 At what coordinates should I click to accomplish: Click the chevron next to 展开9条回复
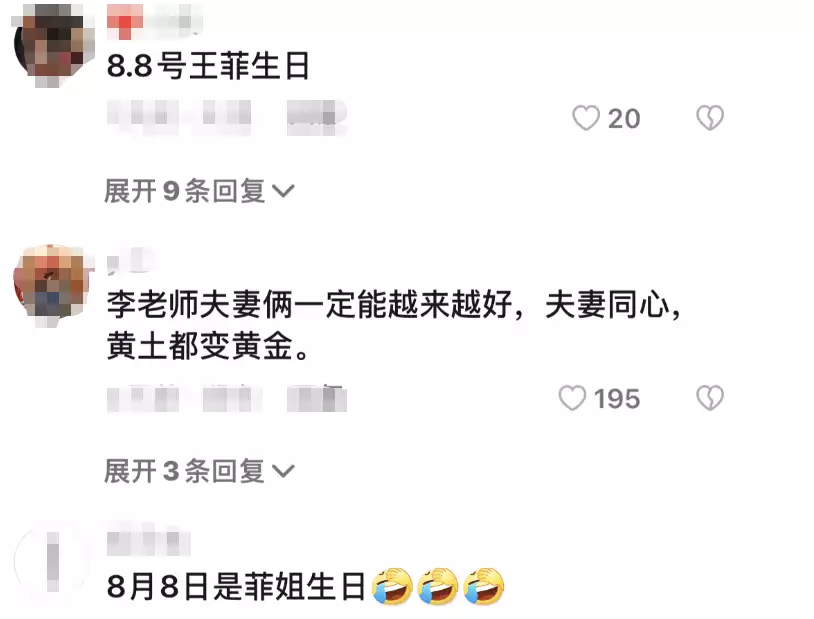coord(283,192)
